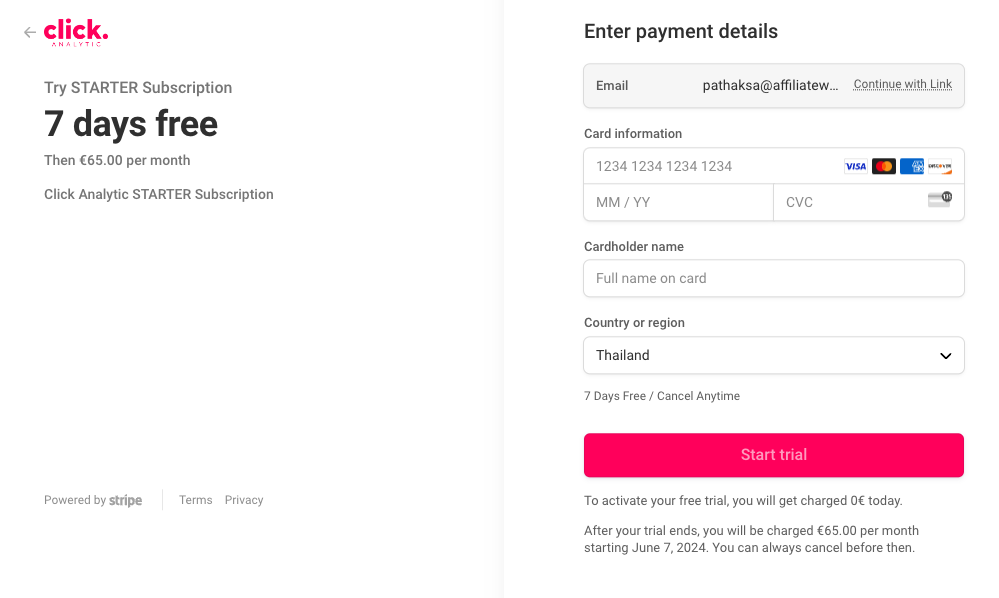Click the Mastercard icon
999x598 pixels.
[884, 166]
